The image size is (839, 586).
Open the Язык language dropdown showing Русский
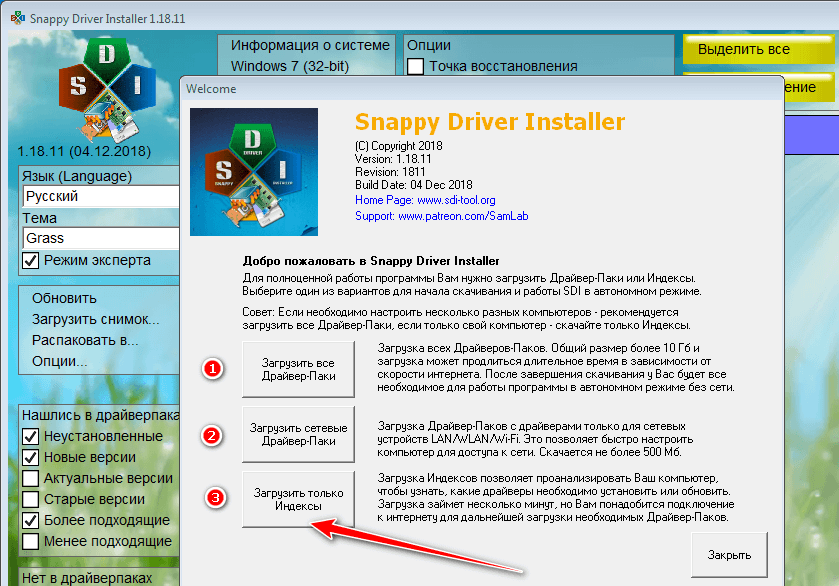click(x=101, y=196)
